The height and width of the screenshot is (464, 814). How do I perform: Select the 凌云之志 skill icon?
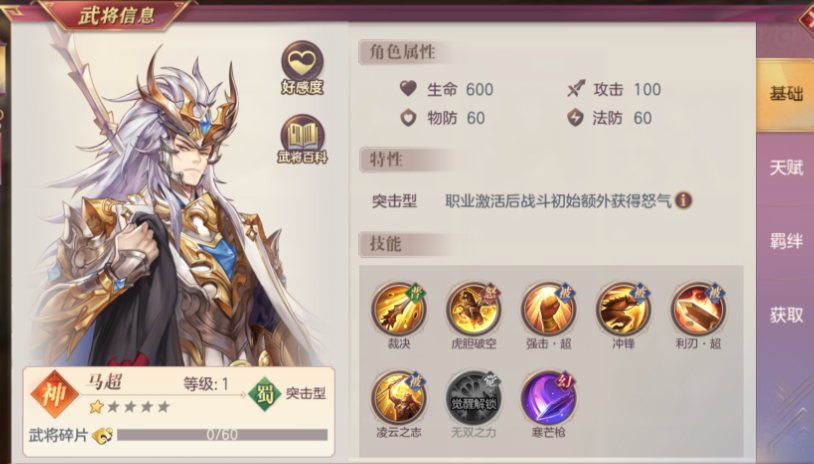(399, 399)
